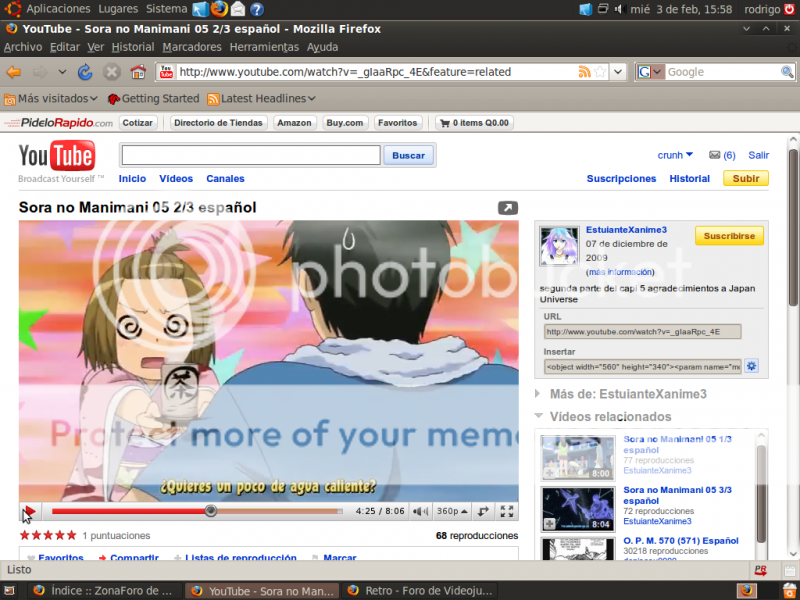Expand the más información link
800x600 pixels.
(x=620, y=272)
